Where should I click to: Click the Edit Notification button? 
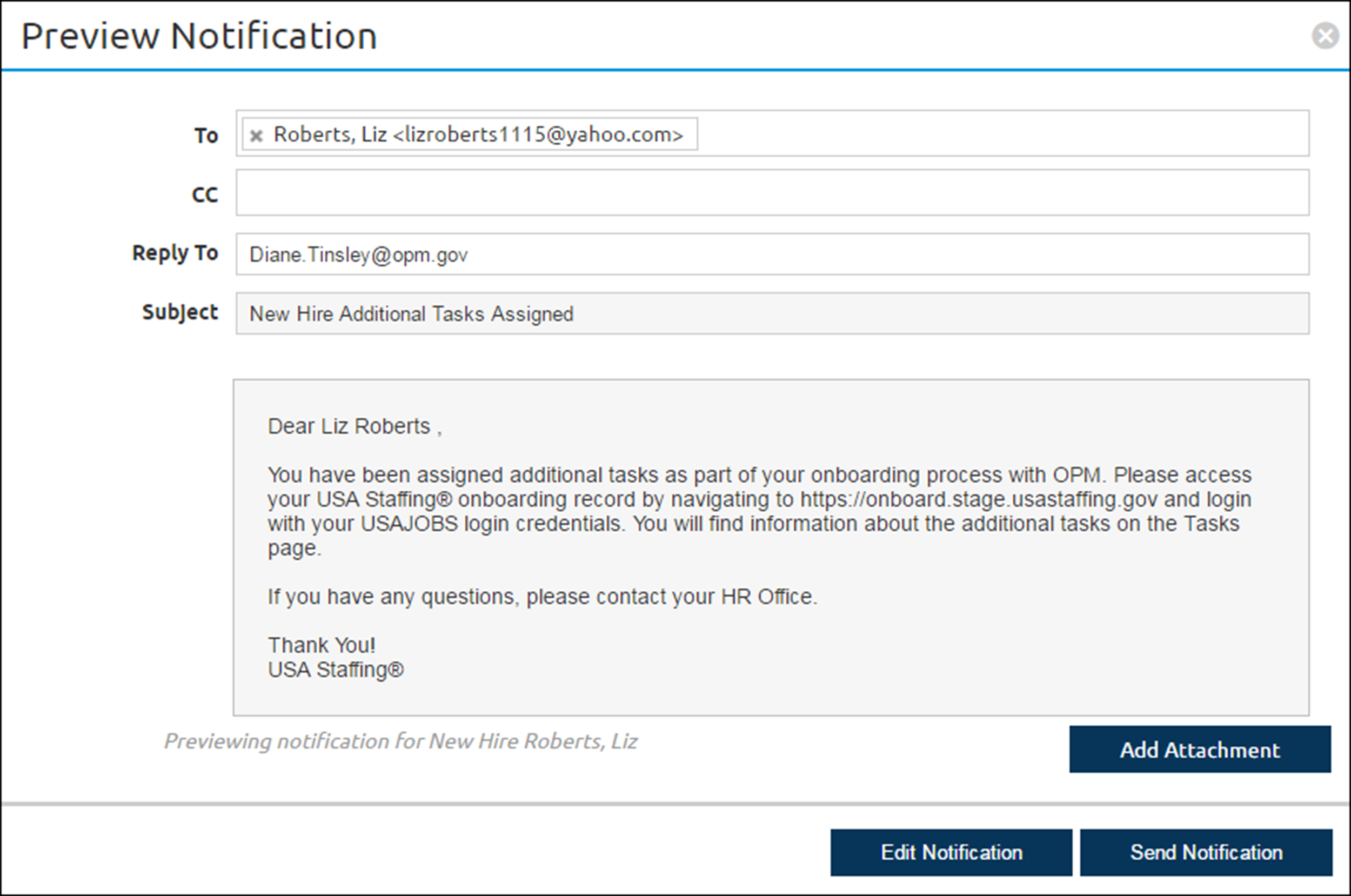point(951,852)
